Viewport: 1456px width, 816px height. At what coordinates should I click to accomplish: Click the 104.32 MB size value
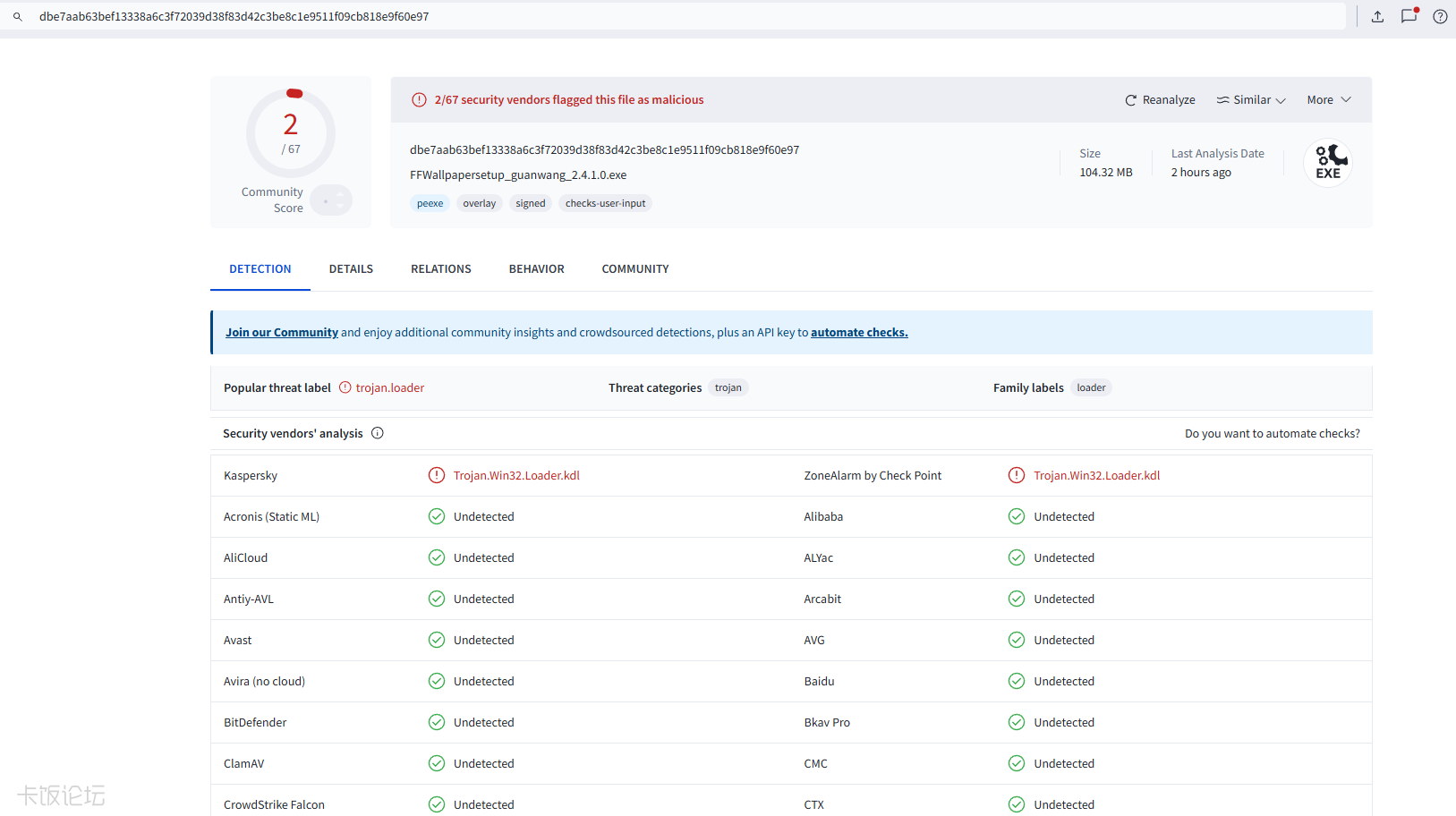coord(1106,172)
